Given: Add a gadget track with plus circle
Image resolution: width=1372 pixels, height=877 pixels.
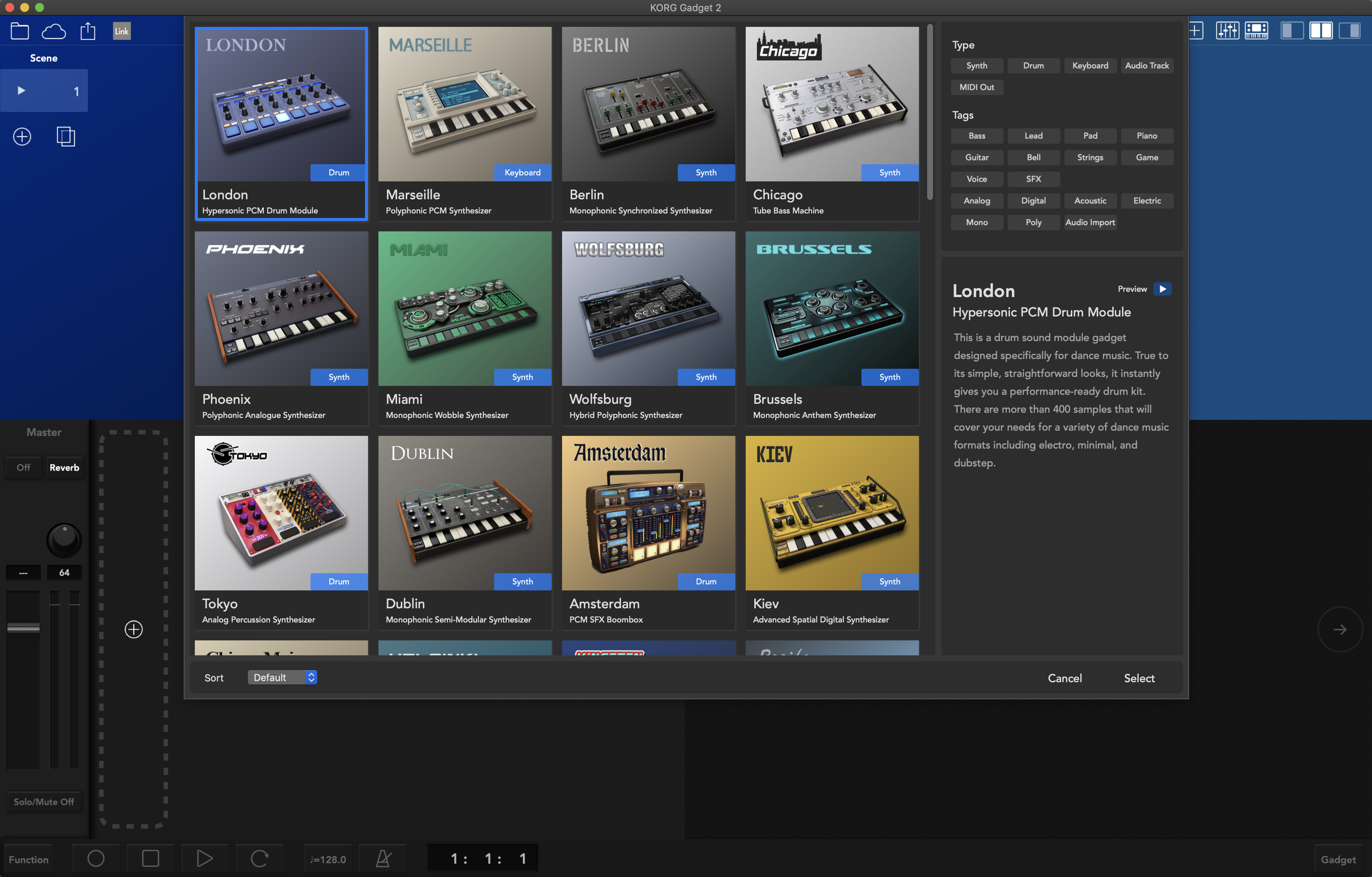Looking at the screenshot, I should (134, 629).
